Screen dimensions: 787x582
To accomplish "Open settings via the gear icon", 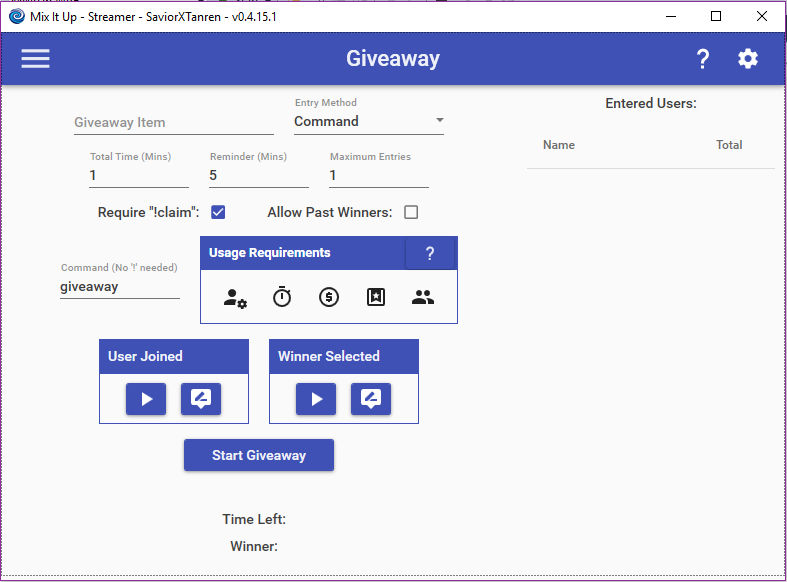I will point(748,59).
